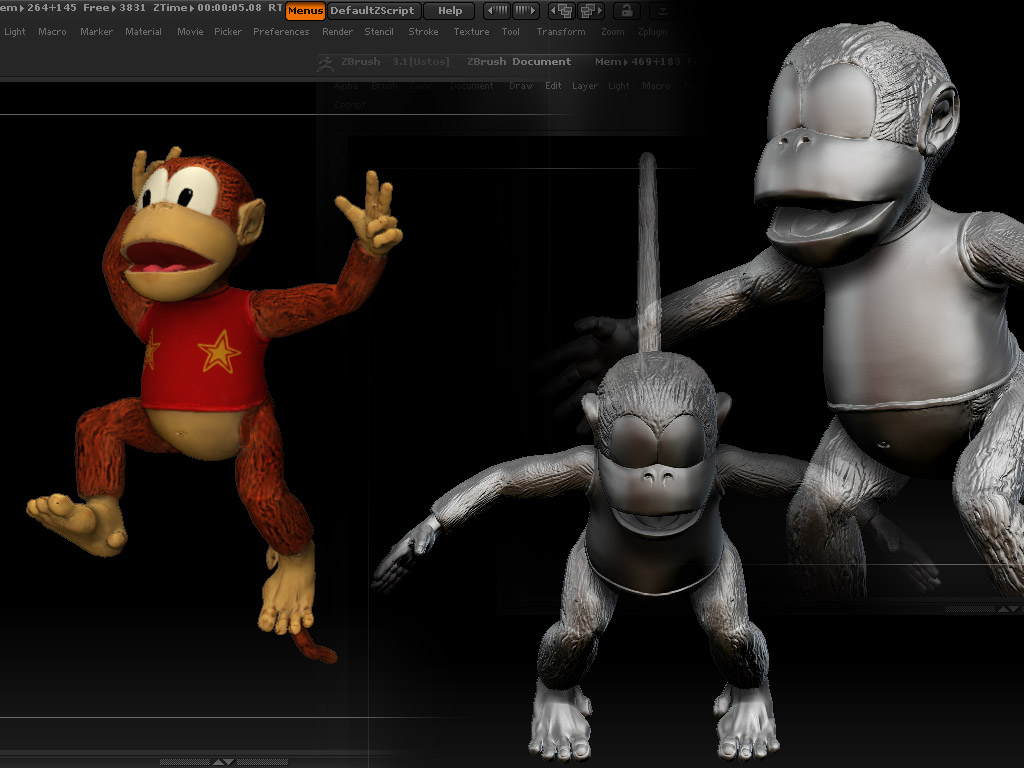
Task: Toggle the orange Menus button
Action: (305, 10)
